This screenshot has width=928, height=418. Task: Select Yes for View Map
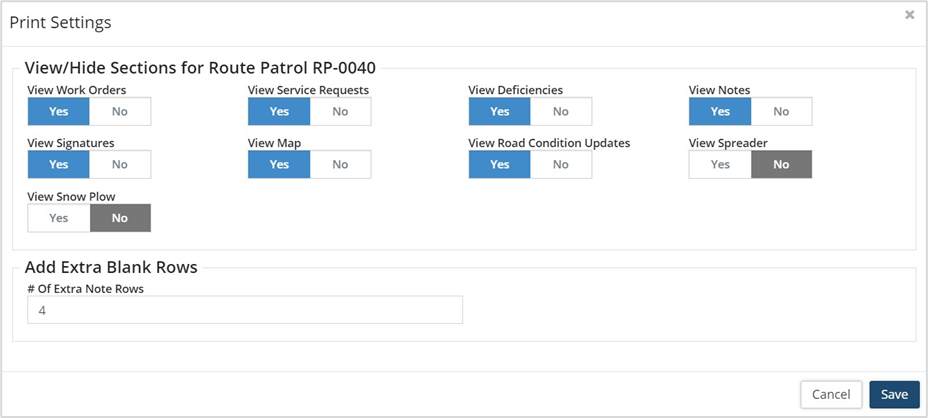point(279,164)
